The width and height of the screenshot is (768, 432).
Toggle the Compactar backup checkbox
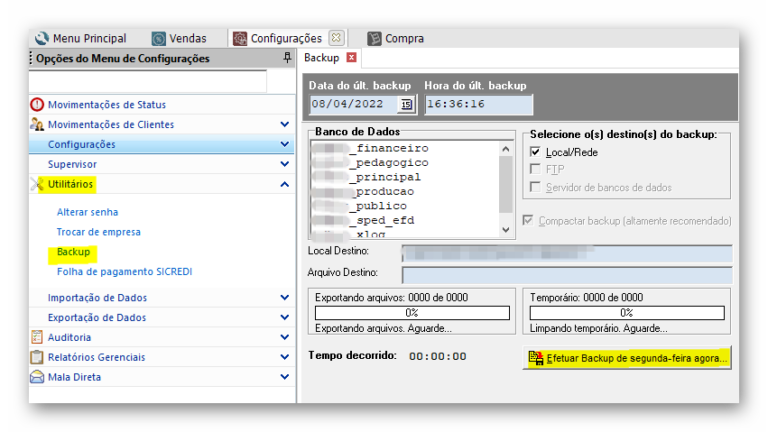(528, 220)
